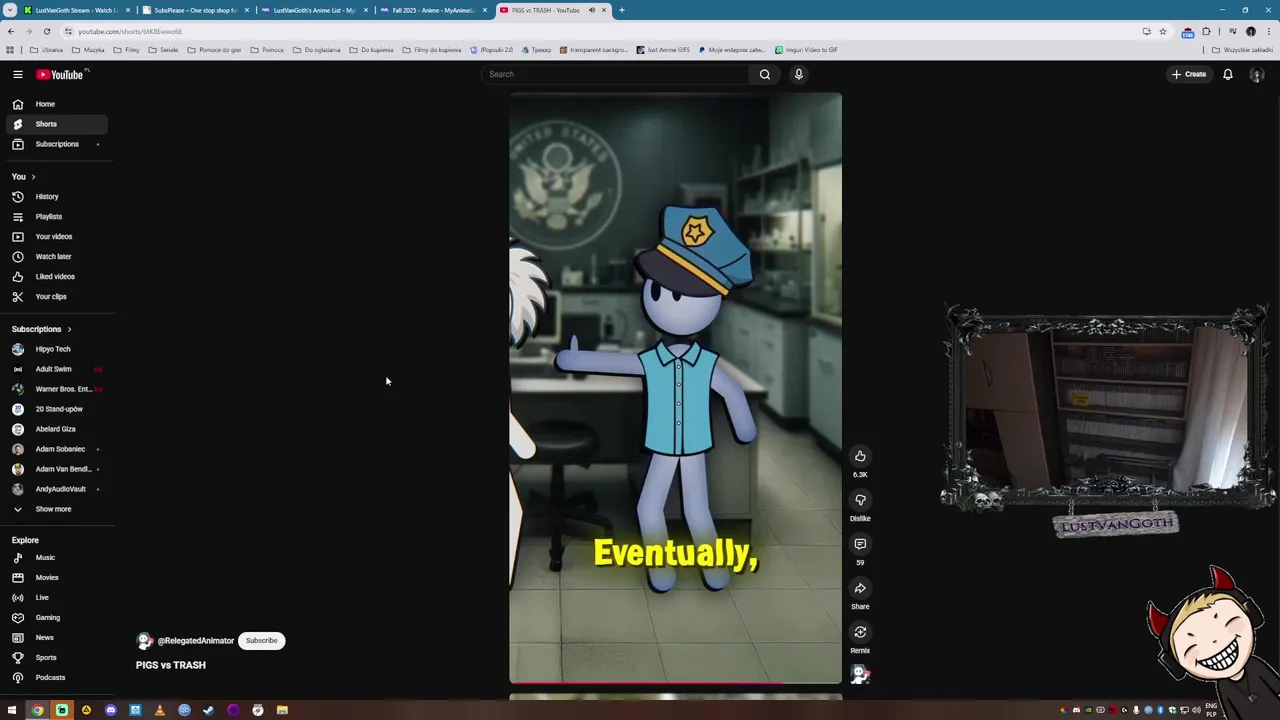Open Your clips
The width and height of the screenshot is (1280, 720).
(57, 297)
